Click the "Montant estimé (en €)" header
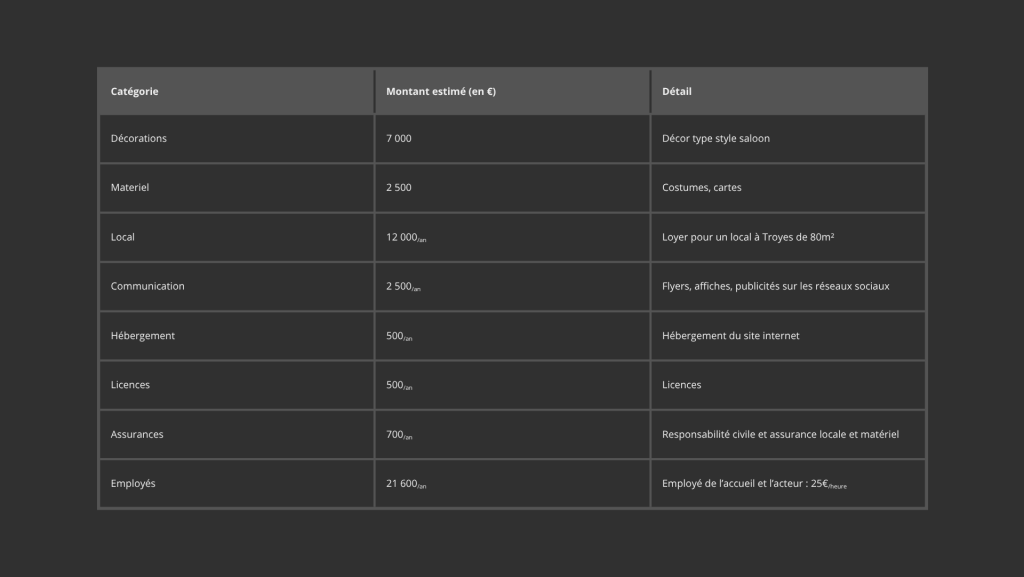 click(441, 91)
